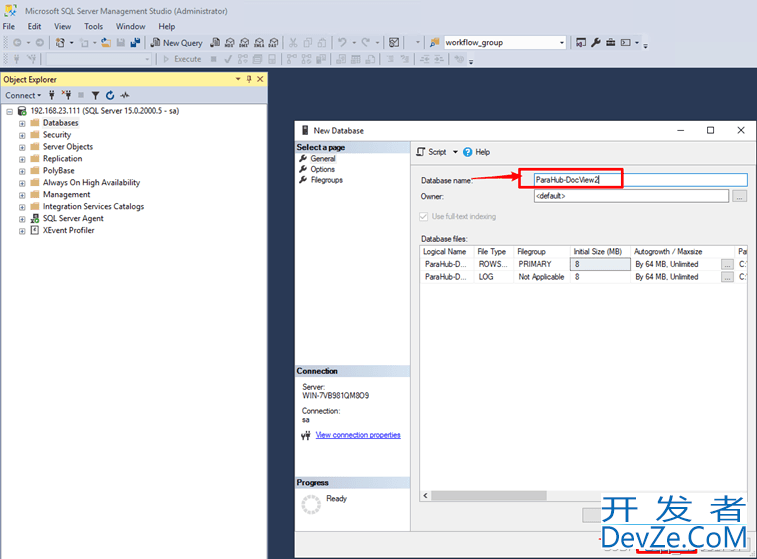
Task: Pin the Object Explorer panel
Action: pyautogui.click(x=249, y=79)
